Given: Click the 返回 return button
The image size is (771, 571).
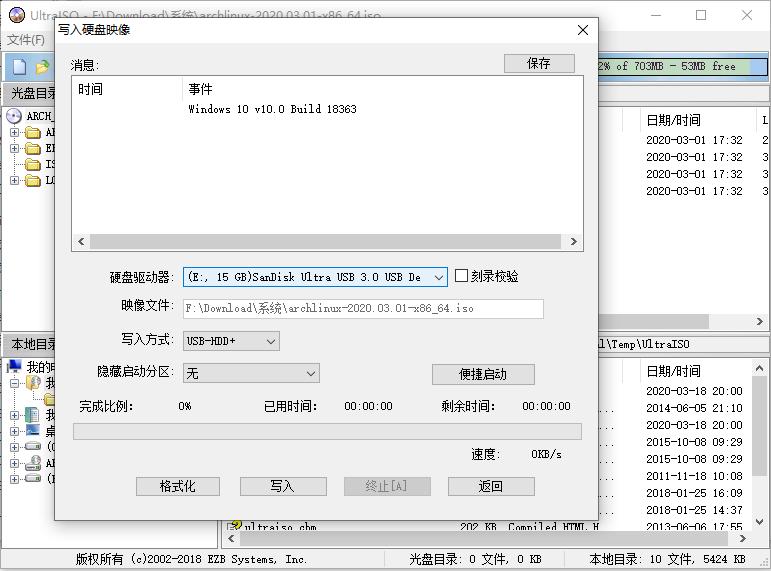Looking at the screenshot, I should [491, 486].
